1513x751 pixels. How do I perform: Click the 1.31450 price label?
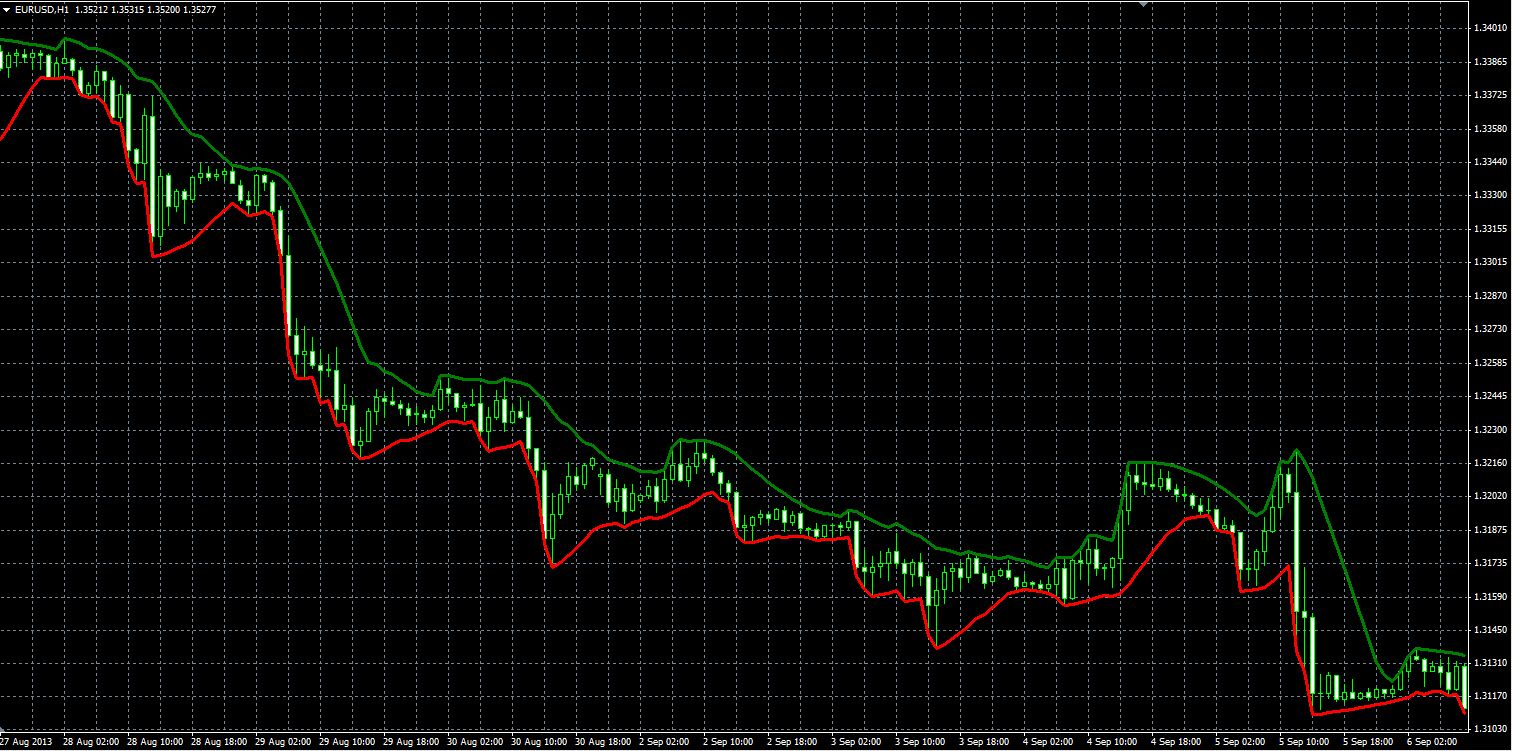[1491, 630]
